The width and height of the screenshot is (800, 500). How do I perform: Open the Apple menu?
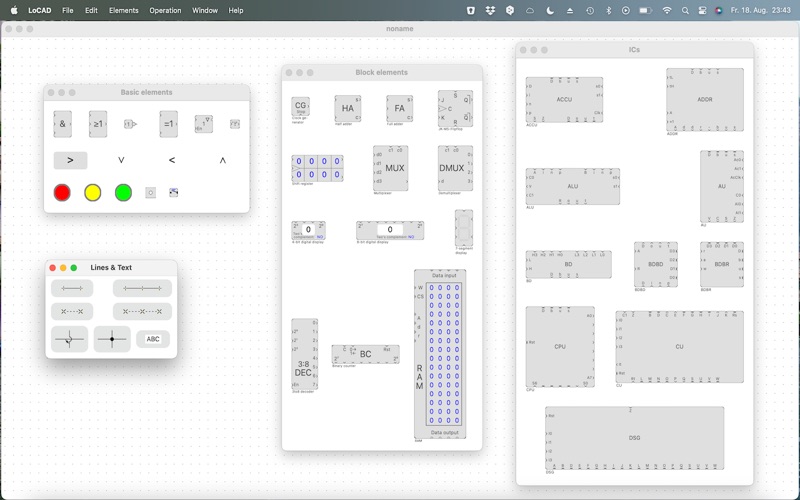pos(14,10)
